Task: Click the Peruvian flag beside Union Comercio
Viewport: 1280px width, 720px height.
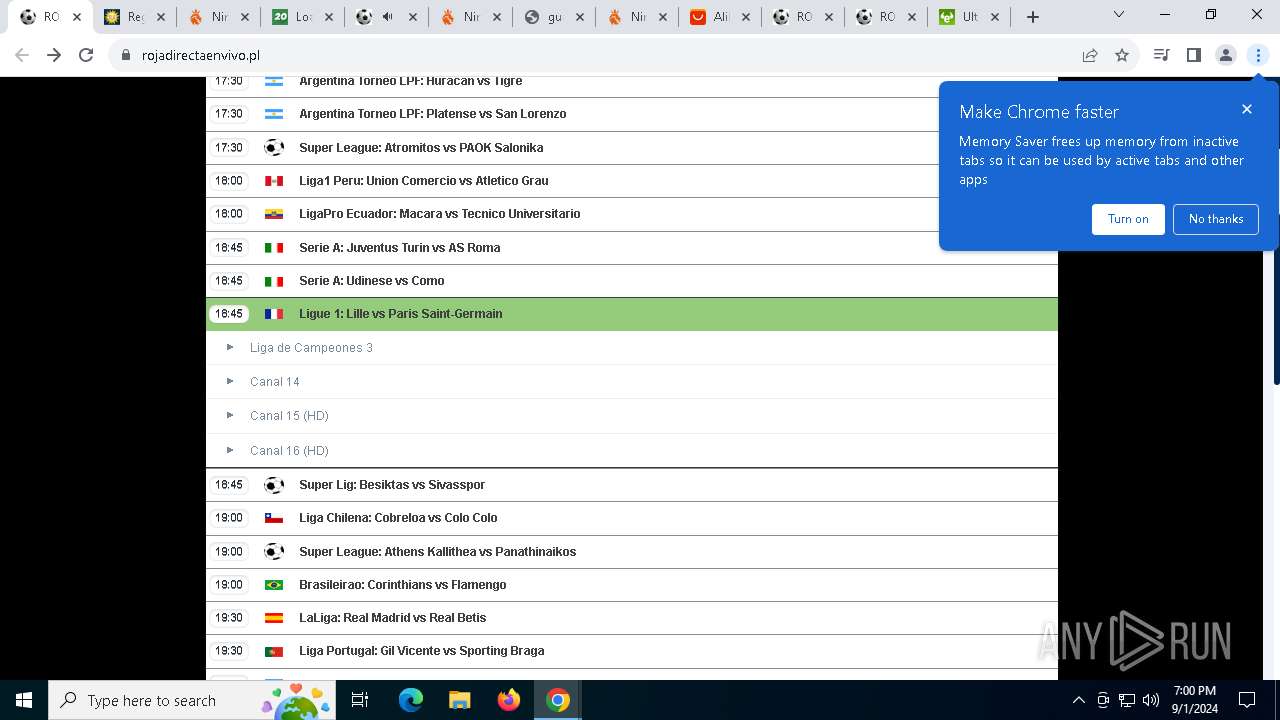Action: [274, 181]
